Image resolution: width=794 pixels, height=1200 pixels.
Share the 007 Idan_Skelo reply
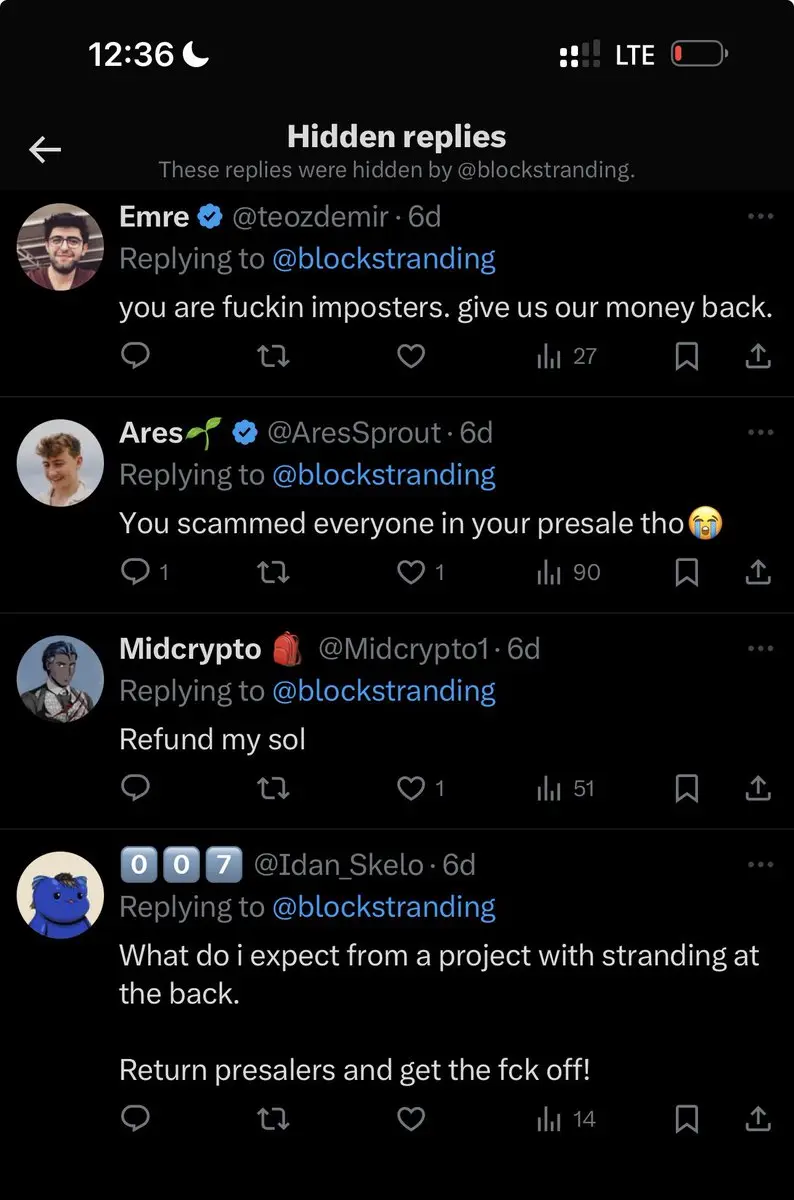759,1119
